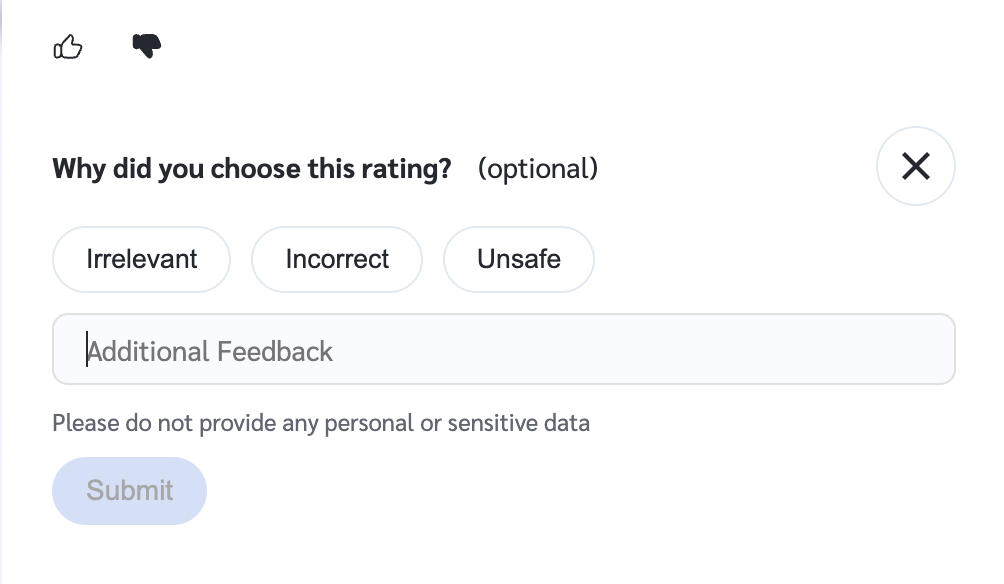The width and height of the screenshot is (1004, 584).
Task: Click the filled thumbs down icon
Action: tap(146, 46)
